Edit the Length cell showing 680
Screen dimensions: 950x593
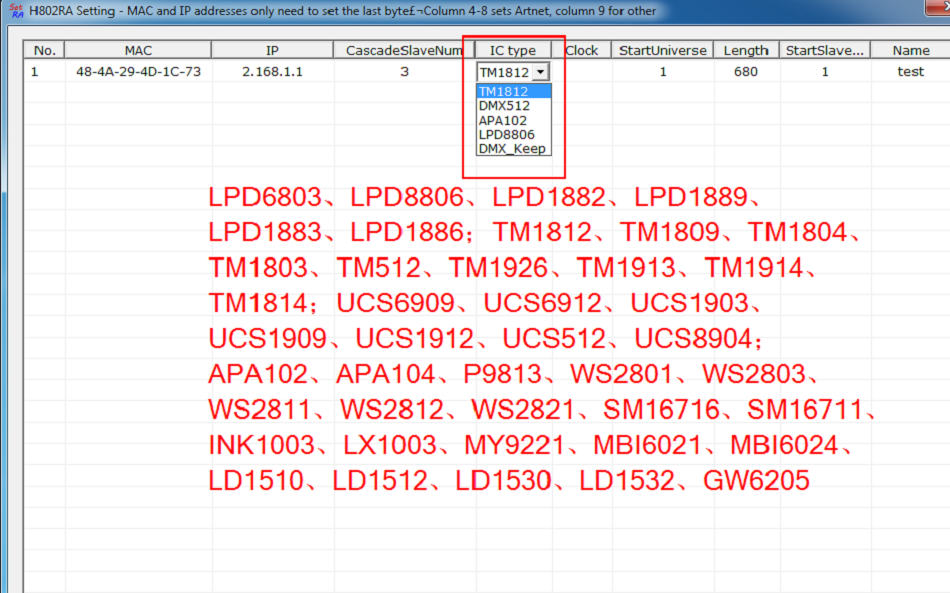(x=746, y=71)
